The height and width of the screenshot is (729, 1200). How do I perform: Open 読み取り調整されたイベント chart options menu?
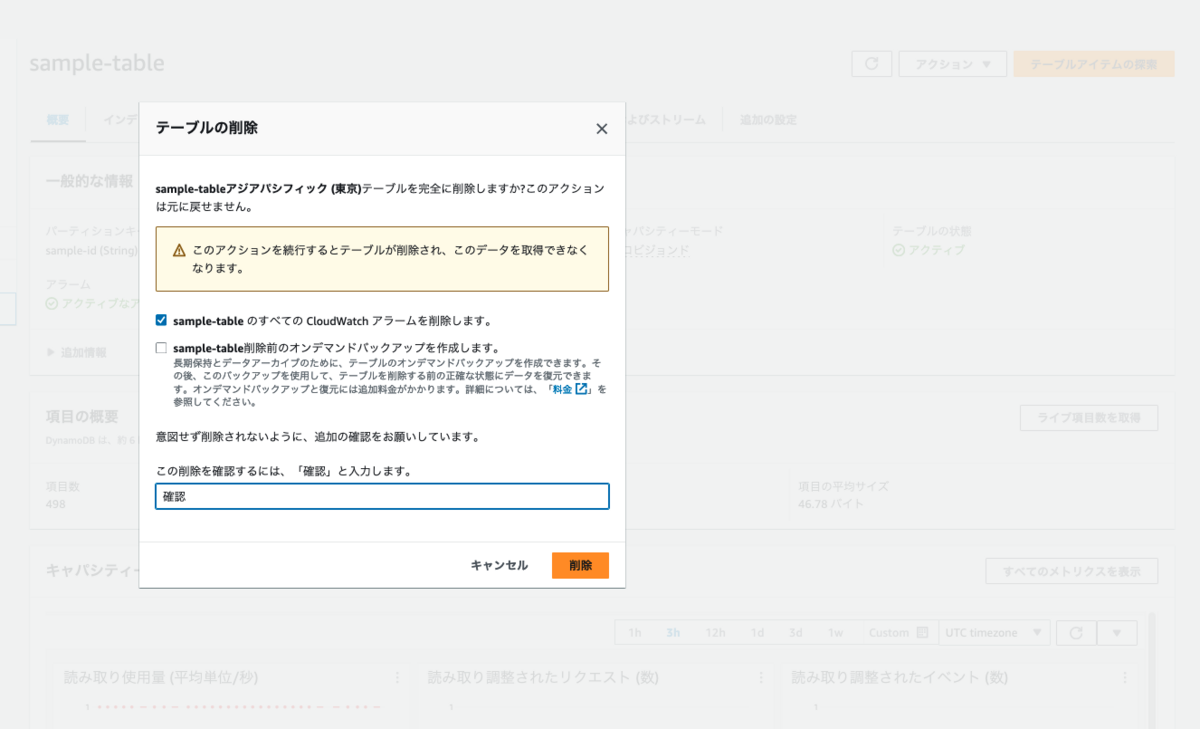point(1125,677)
